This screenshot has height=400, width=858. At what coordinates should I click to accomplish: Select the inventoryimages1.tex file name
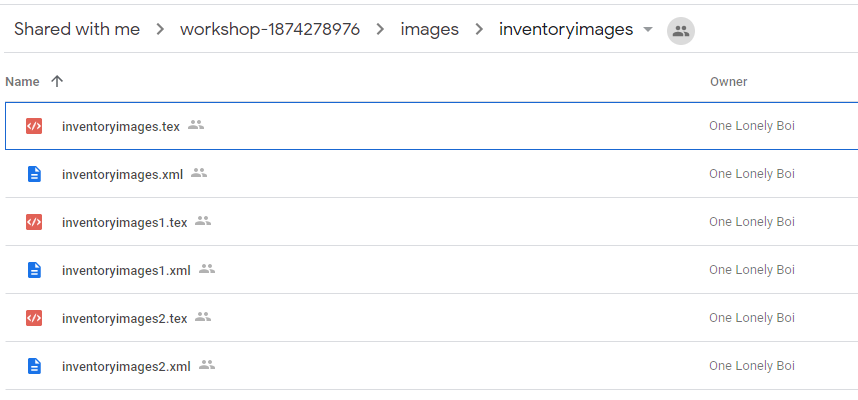tap(124, 222)
